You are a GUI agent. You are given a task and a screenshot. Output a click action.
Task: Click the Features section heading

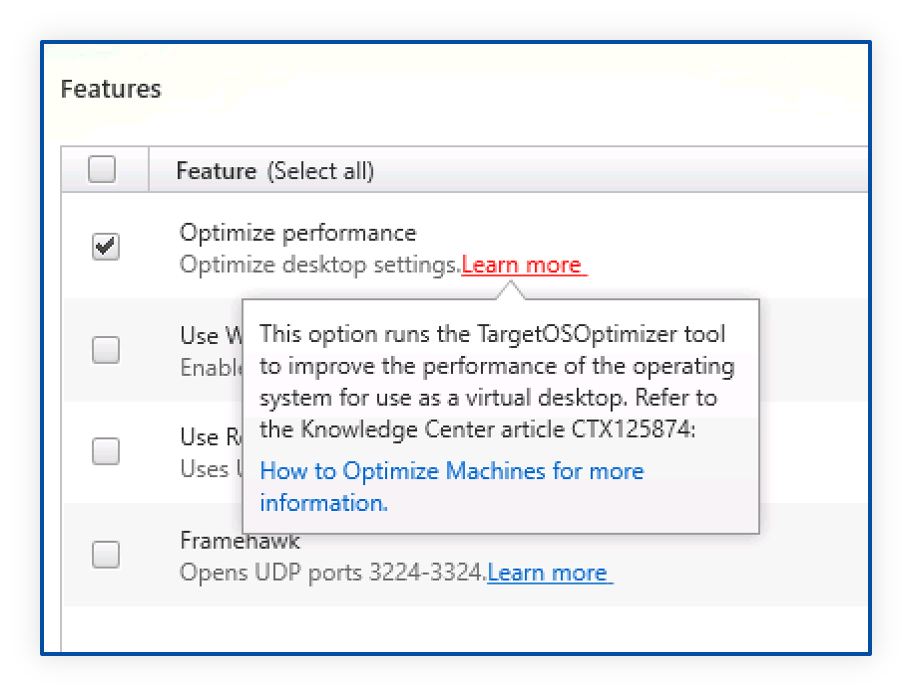coord(111,89)
